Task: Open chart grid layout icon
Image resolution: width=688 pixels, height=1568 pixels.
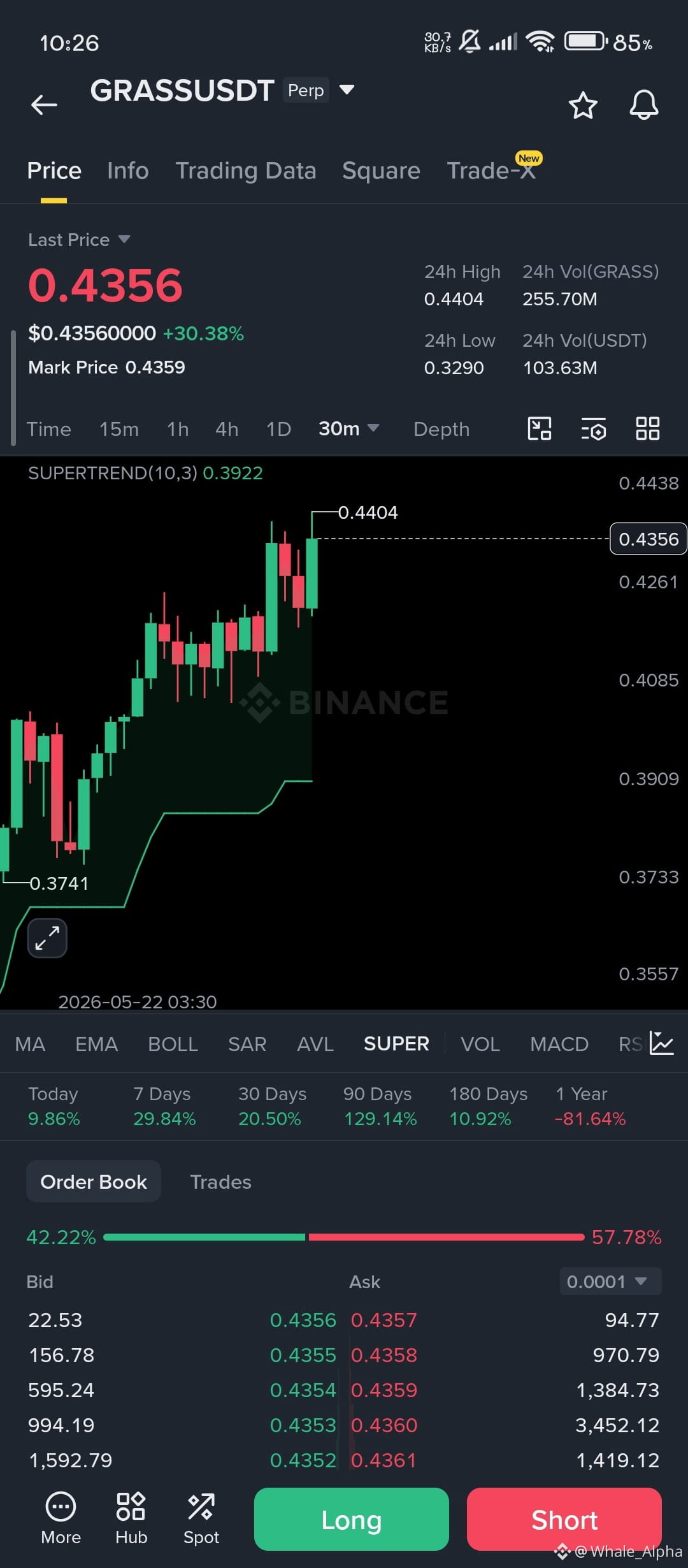Action: 648,428
